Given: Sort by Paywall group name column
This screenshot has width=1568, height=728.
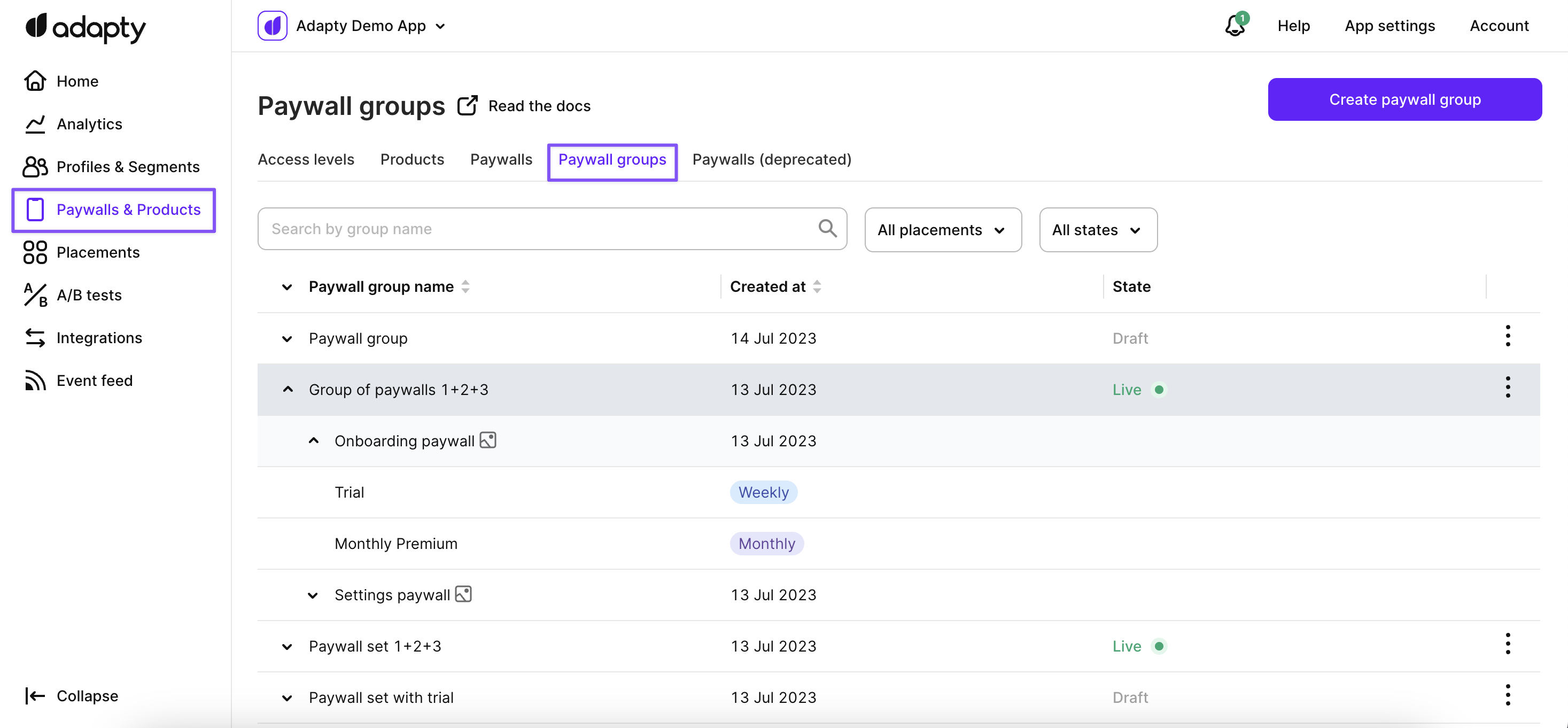Looking at the screenshot, I should (x=465, y=286).
